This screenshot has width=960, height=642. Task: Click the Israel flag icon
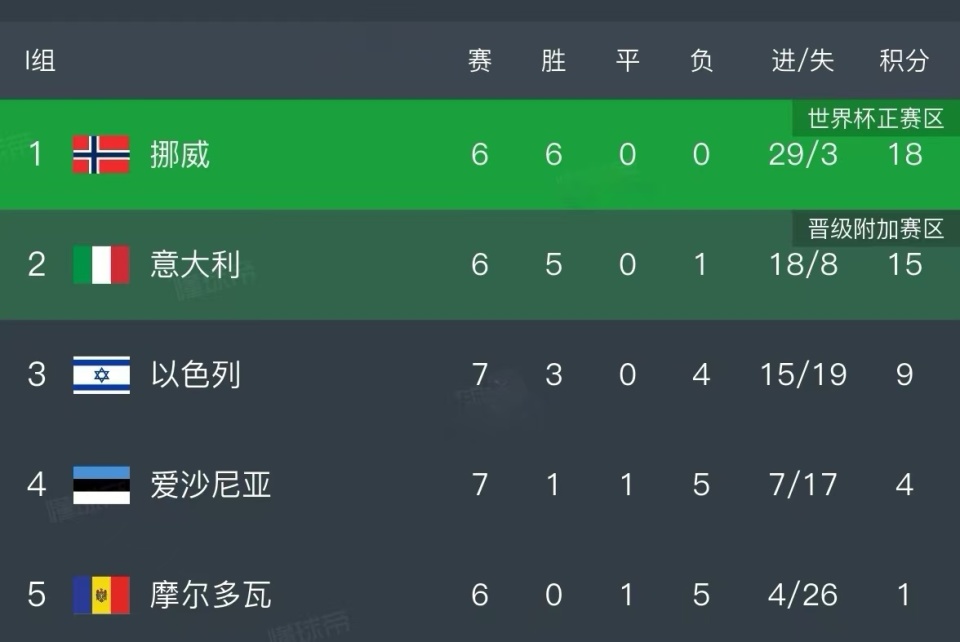point(101,375)
